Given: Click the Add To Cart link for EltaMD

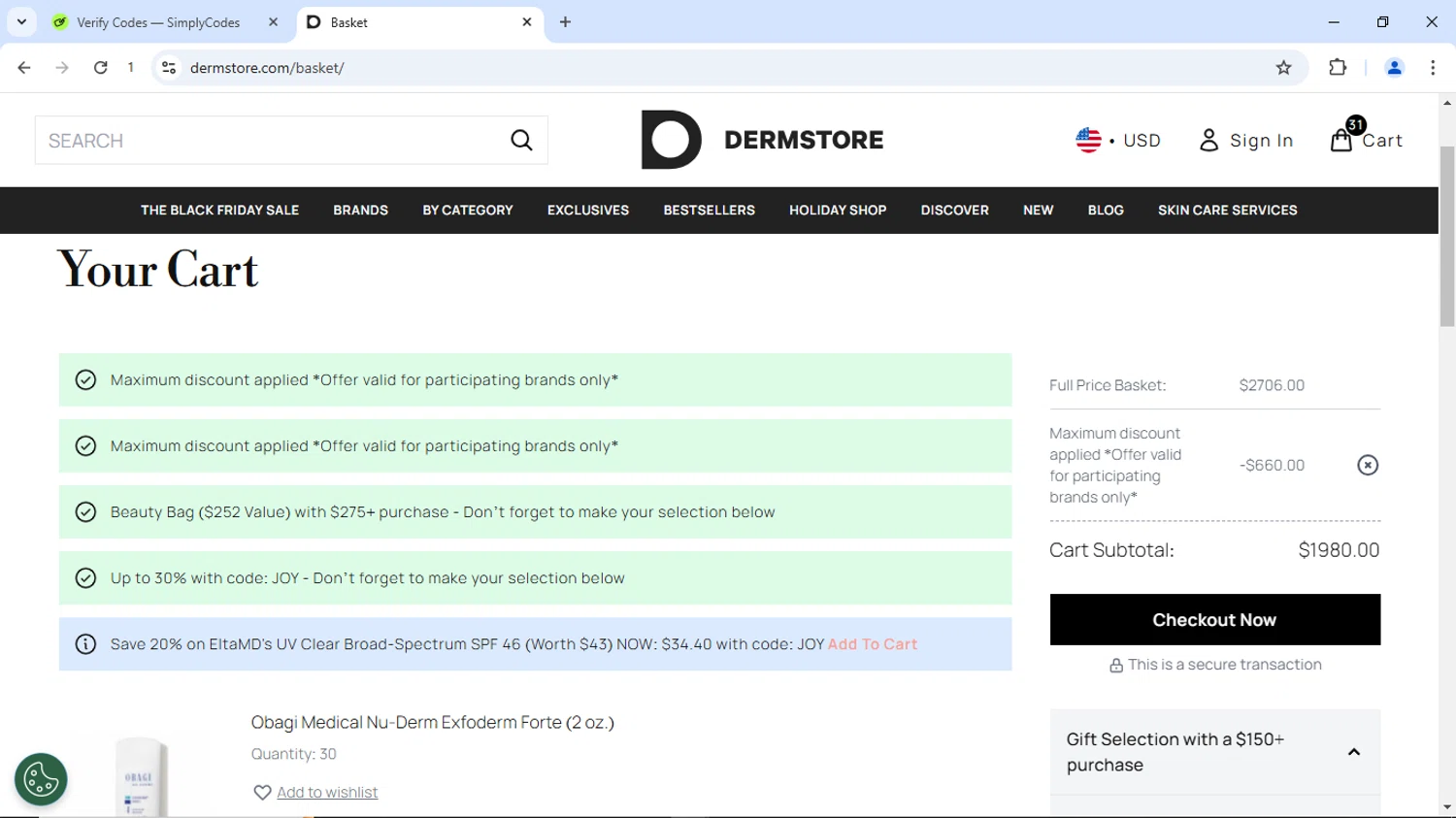Looking at the screenshot, I should 873,644.
